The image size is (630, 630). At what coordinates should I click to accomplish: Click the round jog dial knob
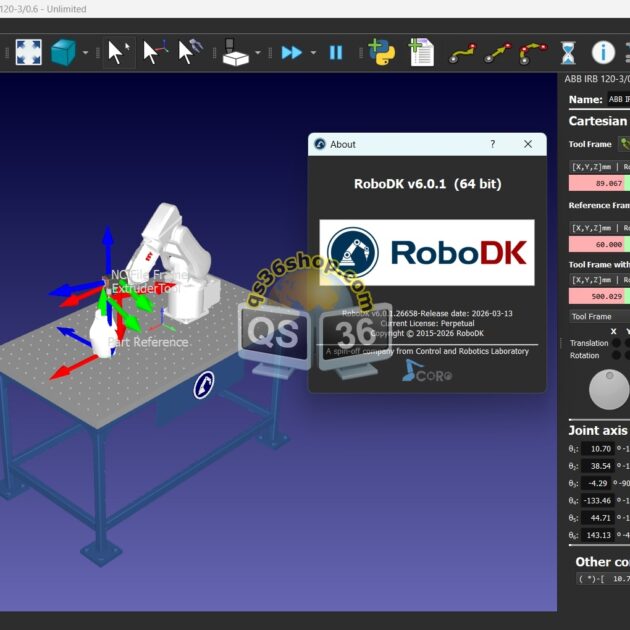[x=609, y=390]
